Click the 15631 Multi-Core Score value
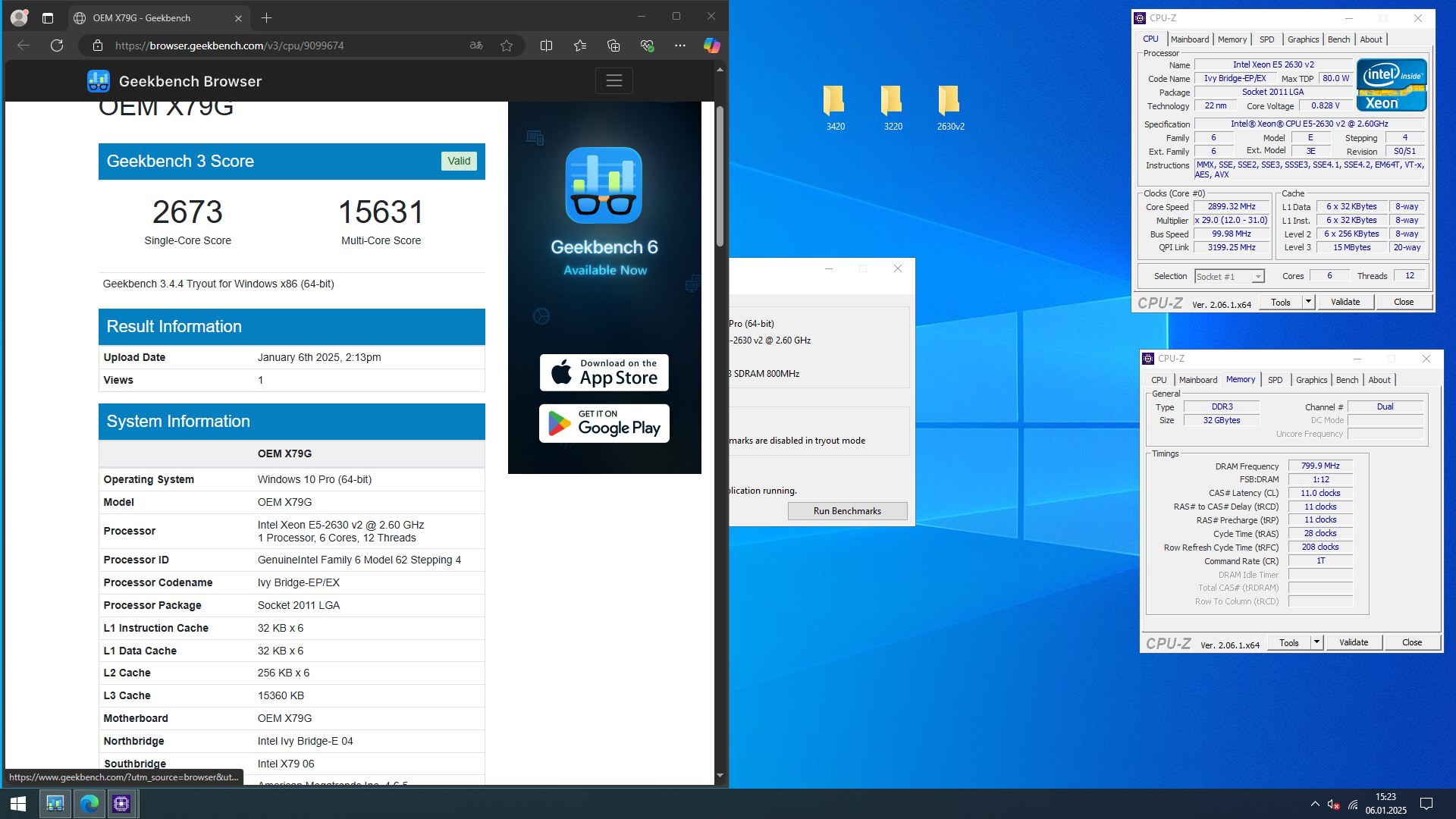 [x=381, y=212]
